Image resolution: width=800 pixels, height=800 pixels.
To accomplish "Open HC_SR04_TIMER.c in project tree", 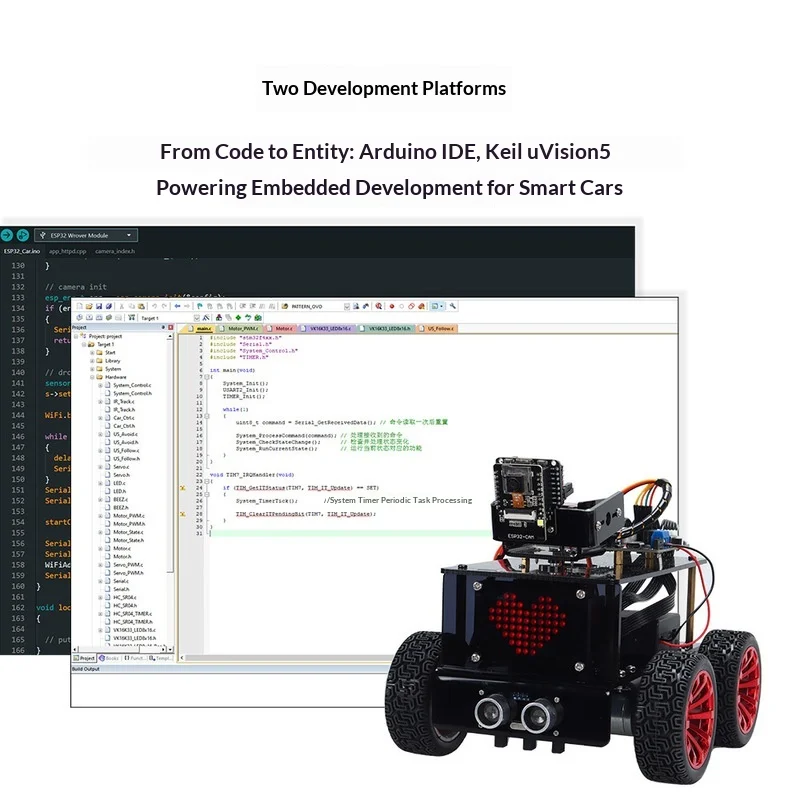I will [x=133, y=614].
